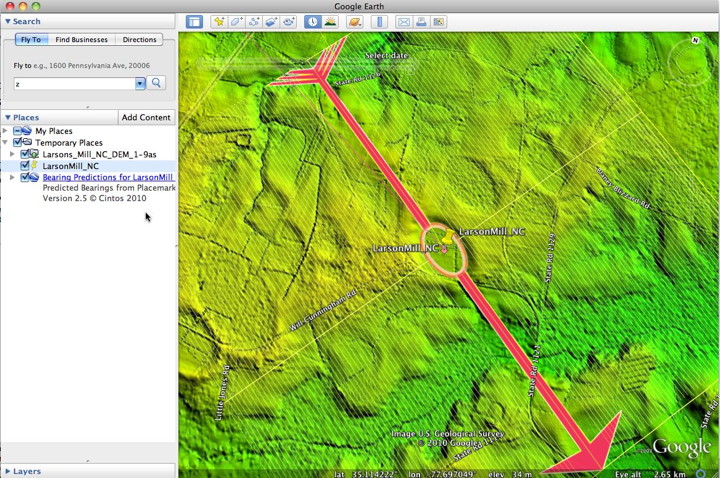This screenshot has height=478, width=720.
Task: Toggle the sidebar panel button
Action: [194, 21]
